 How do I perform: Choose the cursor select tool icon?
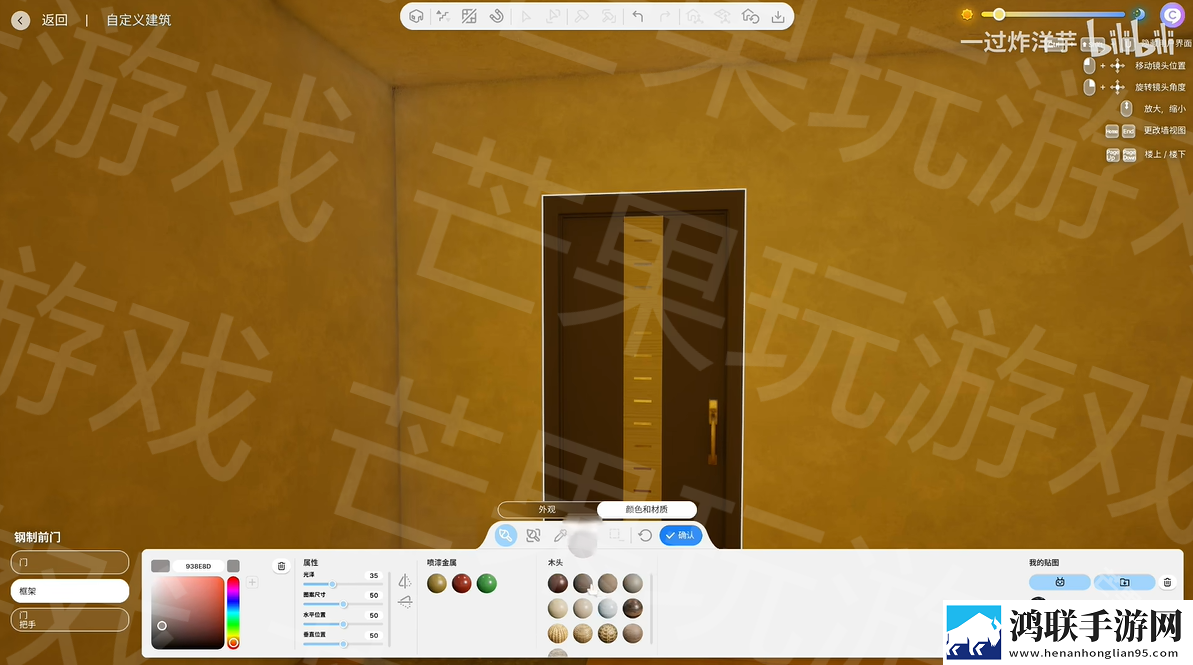click(x=526, y=16)
